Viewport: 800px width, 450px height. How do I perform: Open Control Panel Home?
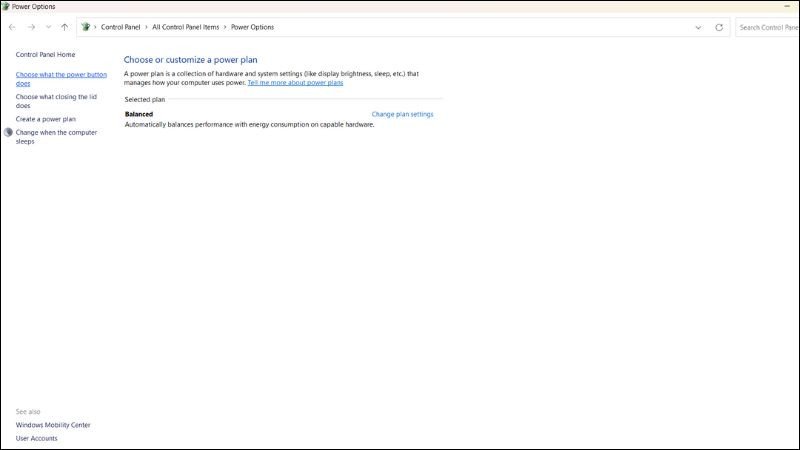click(x=45, y=54)
